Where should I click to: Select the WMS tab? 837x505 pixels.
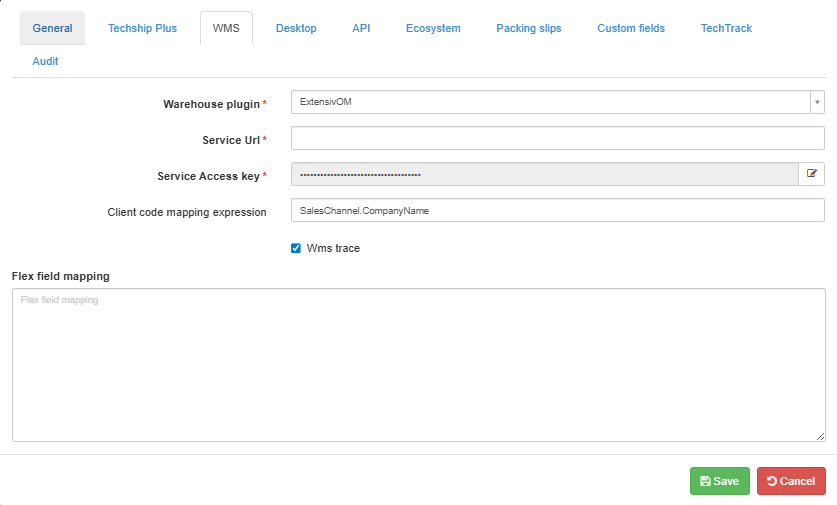[x=226, y=28]
